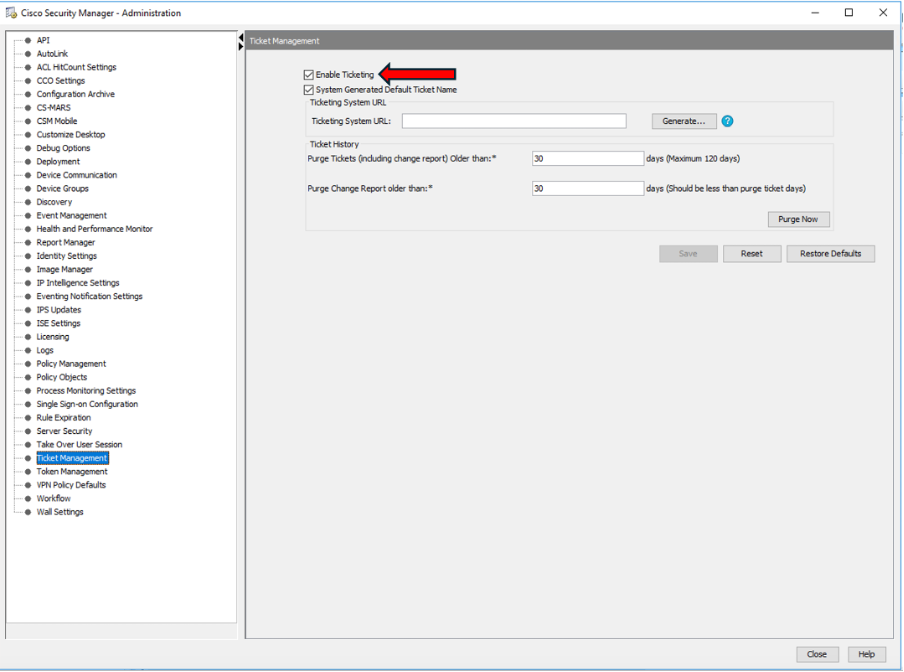
Task: Open Device Communication settings
Action: click(77, 175)
